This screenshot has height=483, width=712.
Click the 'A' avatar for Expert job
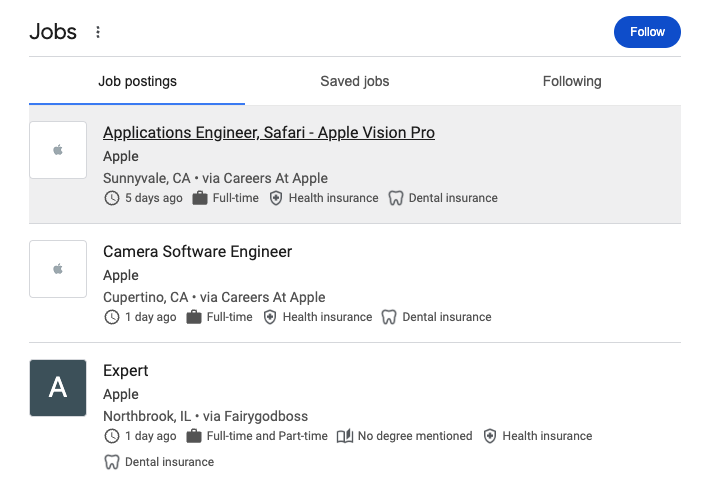tap(58, 388)
